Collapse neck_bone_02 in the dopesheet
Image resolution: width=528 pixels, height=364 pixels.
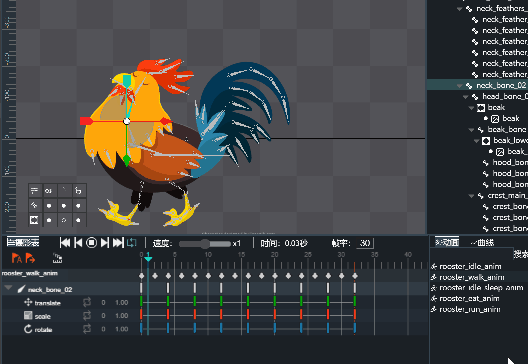coord(8,288)
